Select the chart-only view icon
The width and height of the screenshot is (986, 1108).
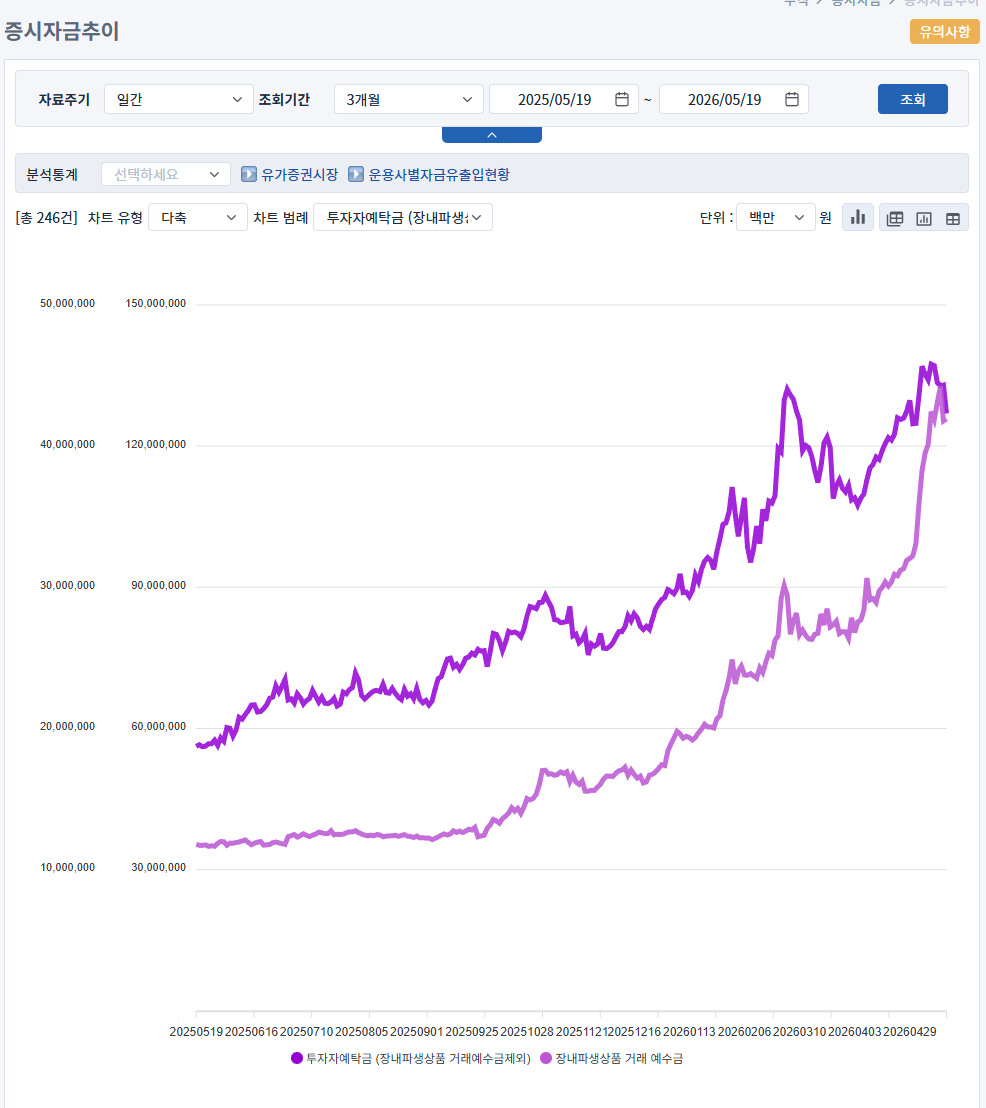[924, 218]
